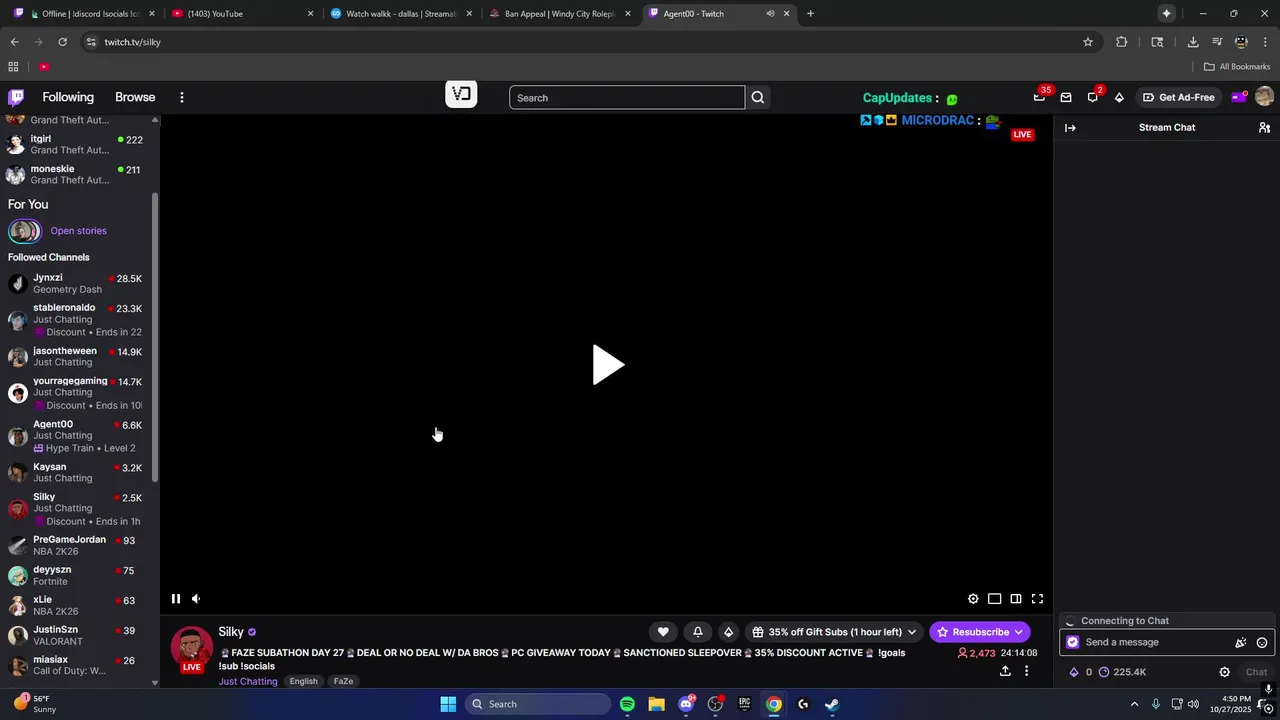This screenshot has width=1280, height=720.
Task: Open the Ban Appeal Windy City tab
Action: pos(559,14)
